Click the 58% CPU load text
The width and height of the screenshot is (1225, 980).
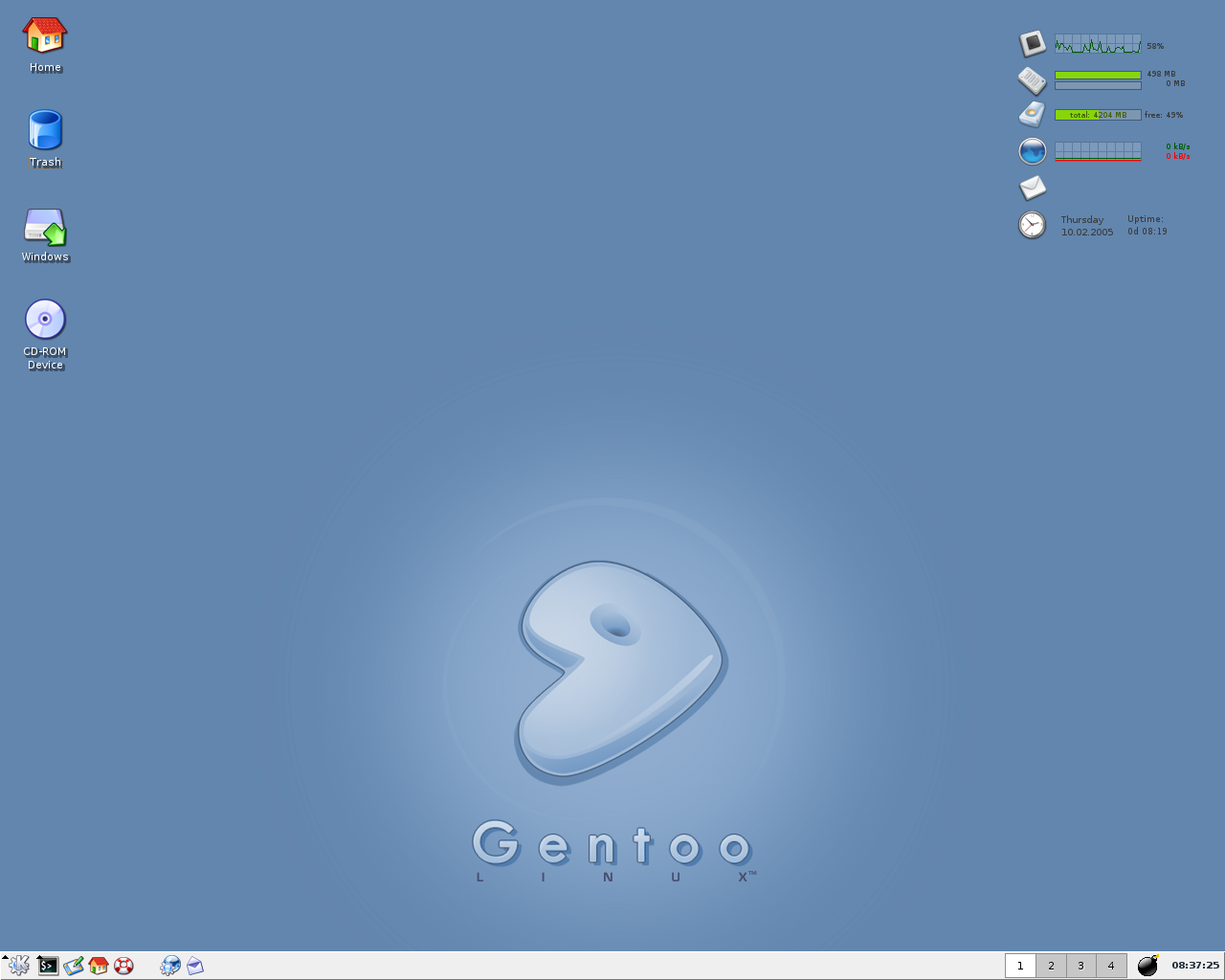tap(1155, 46)
